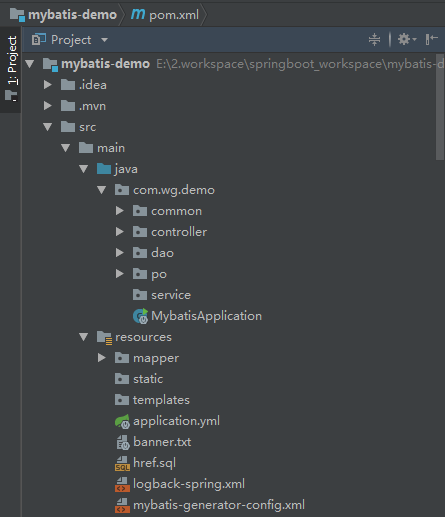
Task: Collapse the resources folder arrow
Action: click(x=84, y=337)
